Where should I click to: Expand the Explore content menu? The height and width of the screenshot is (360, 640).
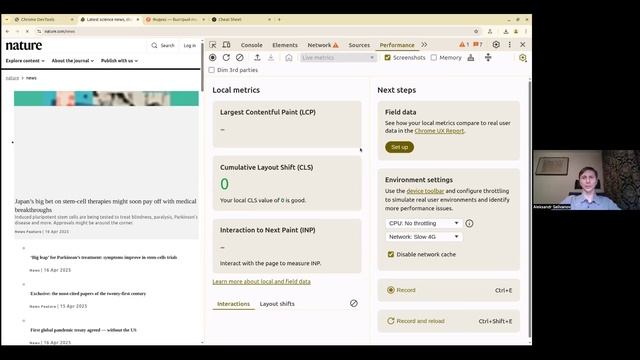(25, 61)
